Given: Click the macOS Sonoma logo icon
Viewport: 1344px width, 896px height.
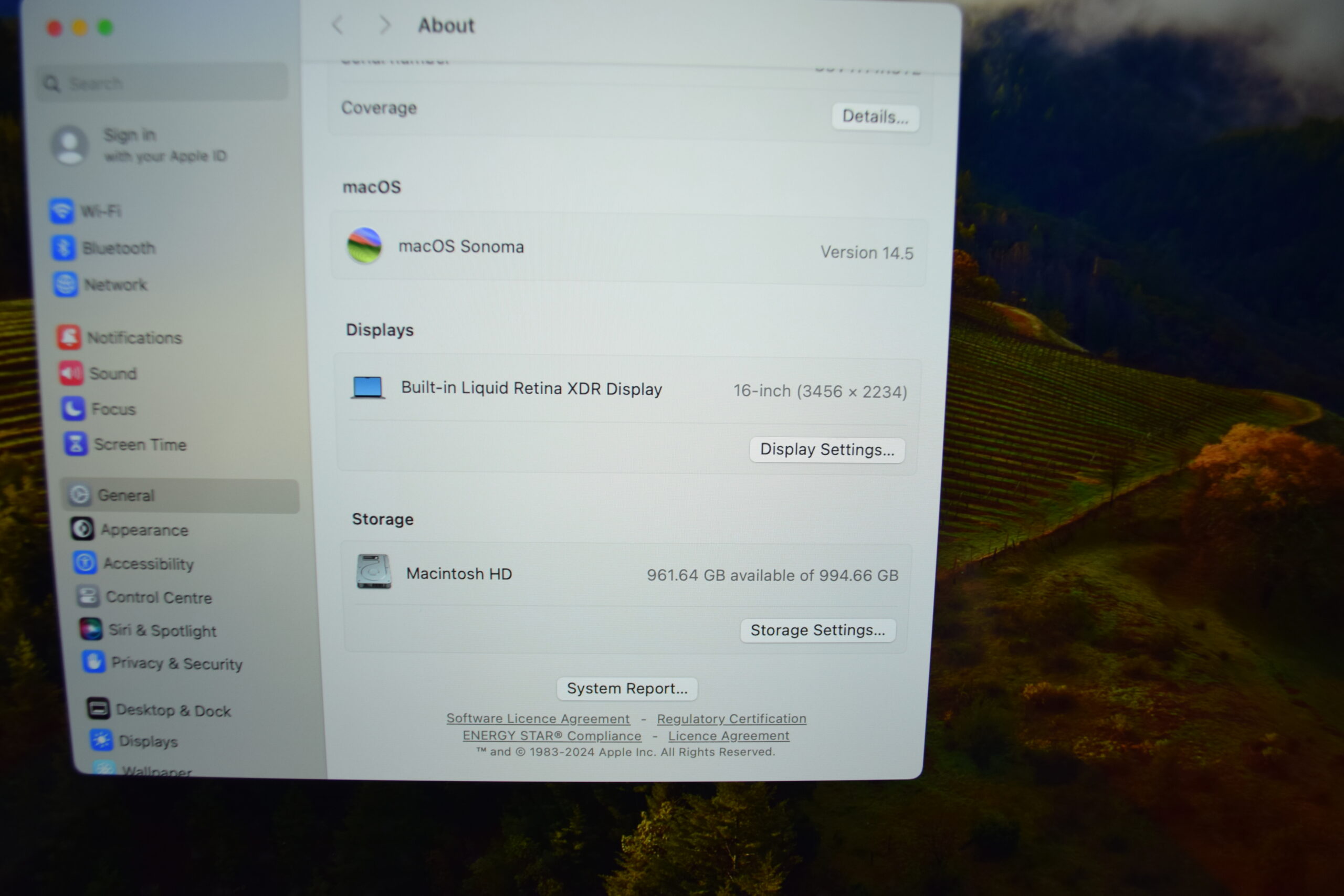Looking at the screenshot, I should 364,246.
